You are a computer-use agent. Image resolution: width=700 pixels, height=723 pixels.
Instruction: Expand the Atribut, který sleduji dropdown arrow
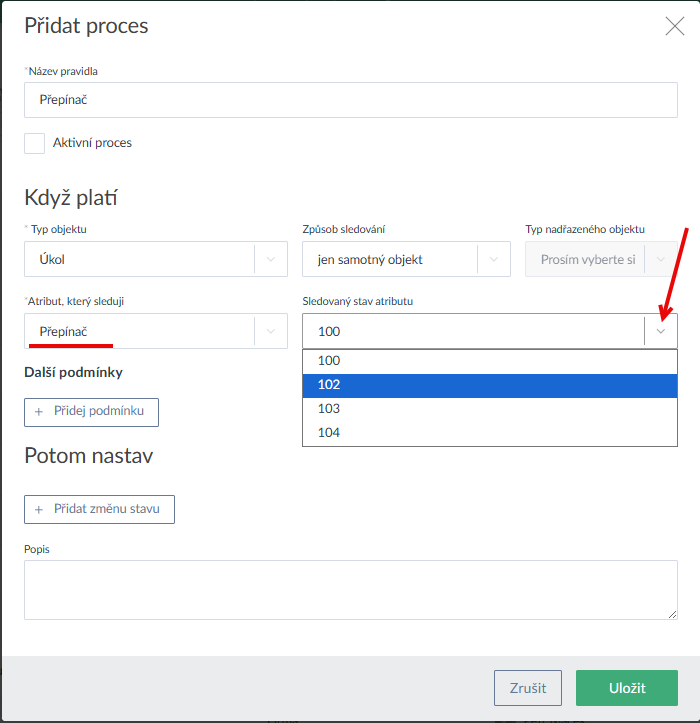(270, 331)
